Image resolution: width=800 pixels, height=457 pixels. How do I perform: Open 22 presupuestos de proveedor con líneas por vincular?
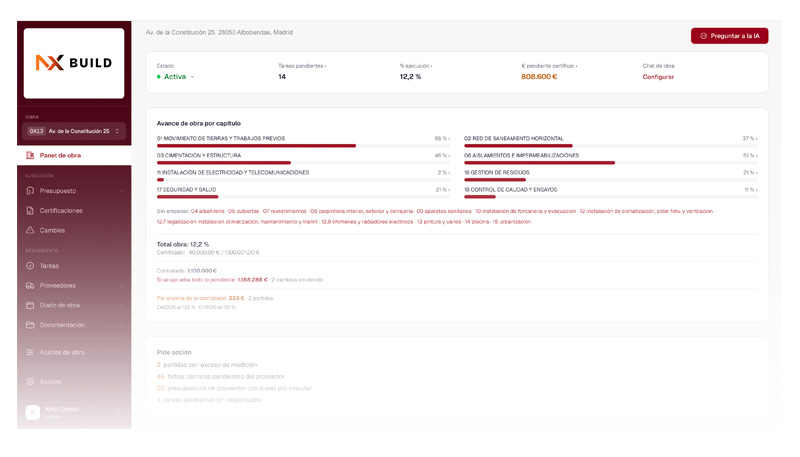pos(234,388)
